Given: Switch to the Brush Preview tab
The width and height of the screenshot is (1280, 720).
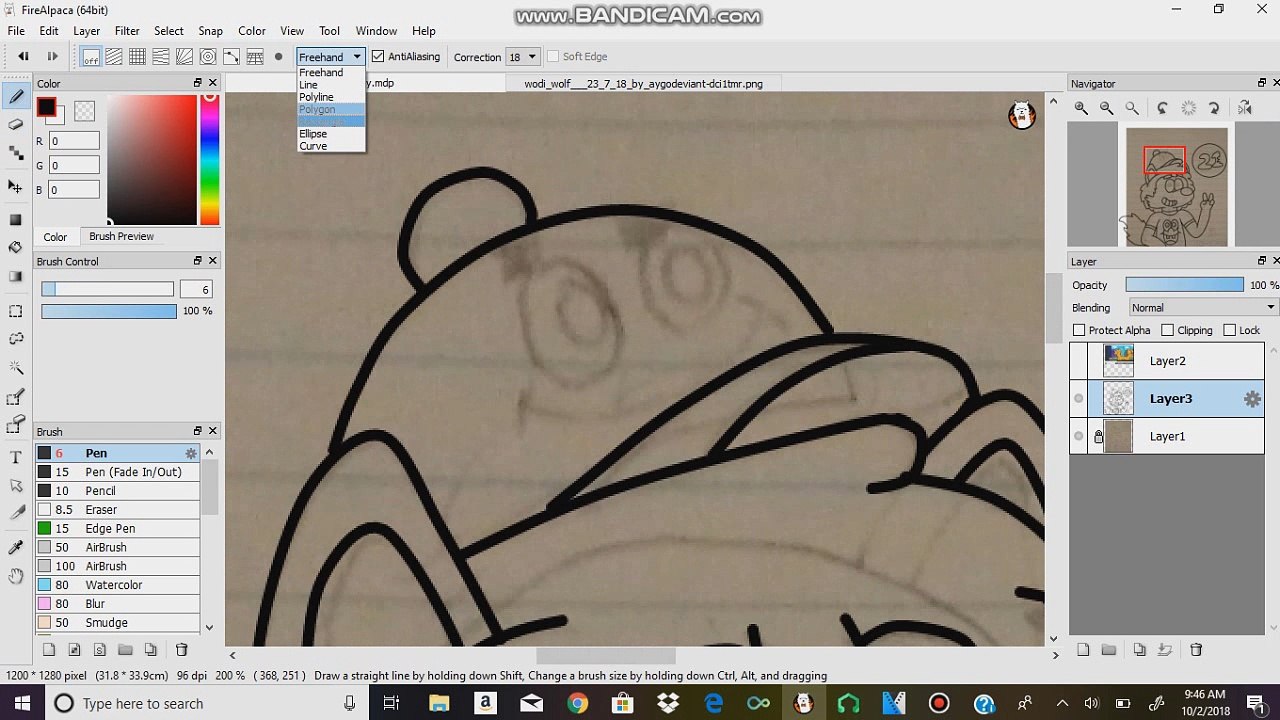Looking at the screenshot, I should point(121,237).
